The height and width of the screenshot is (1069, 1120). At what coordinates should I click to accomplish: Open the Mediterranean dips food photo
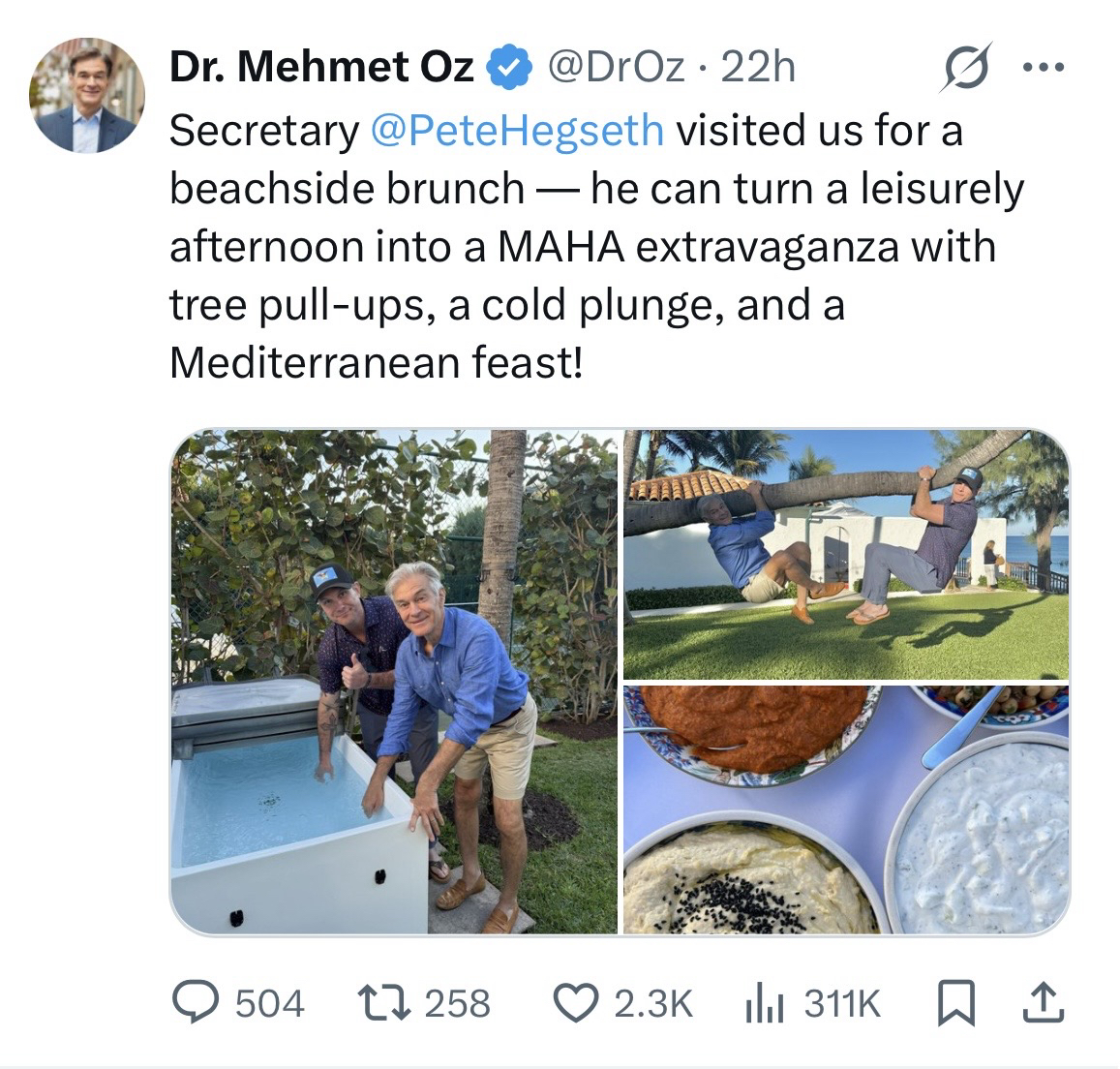point(846,809)
